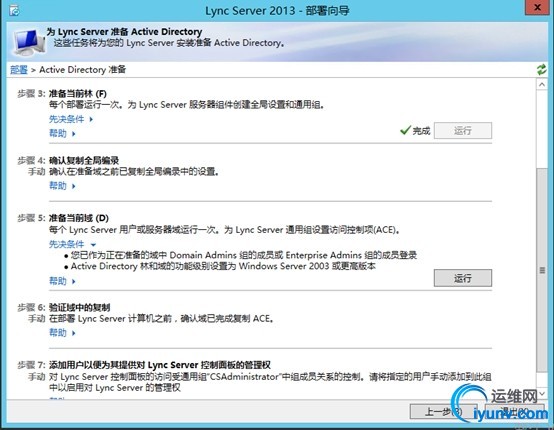Click the 部署 breadcrumb link
This screenshot has width=554, height=430.
pyautogui.click(x=19, y=70)
